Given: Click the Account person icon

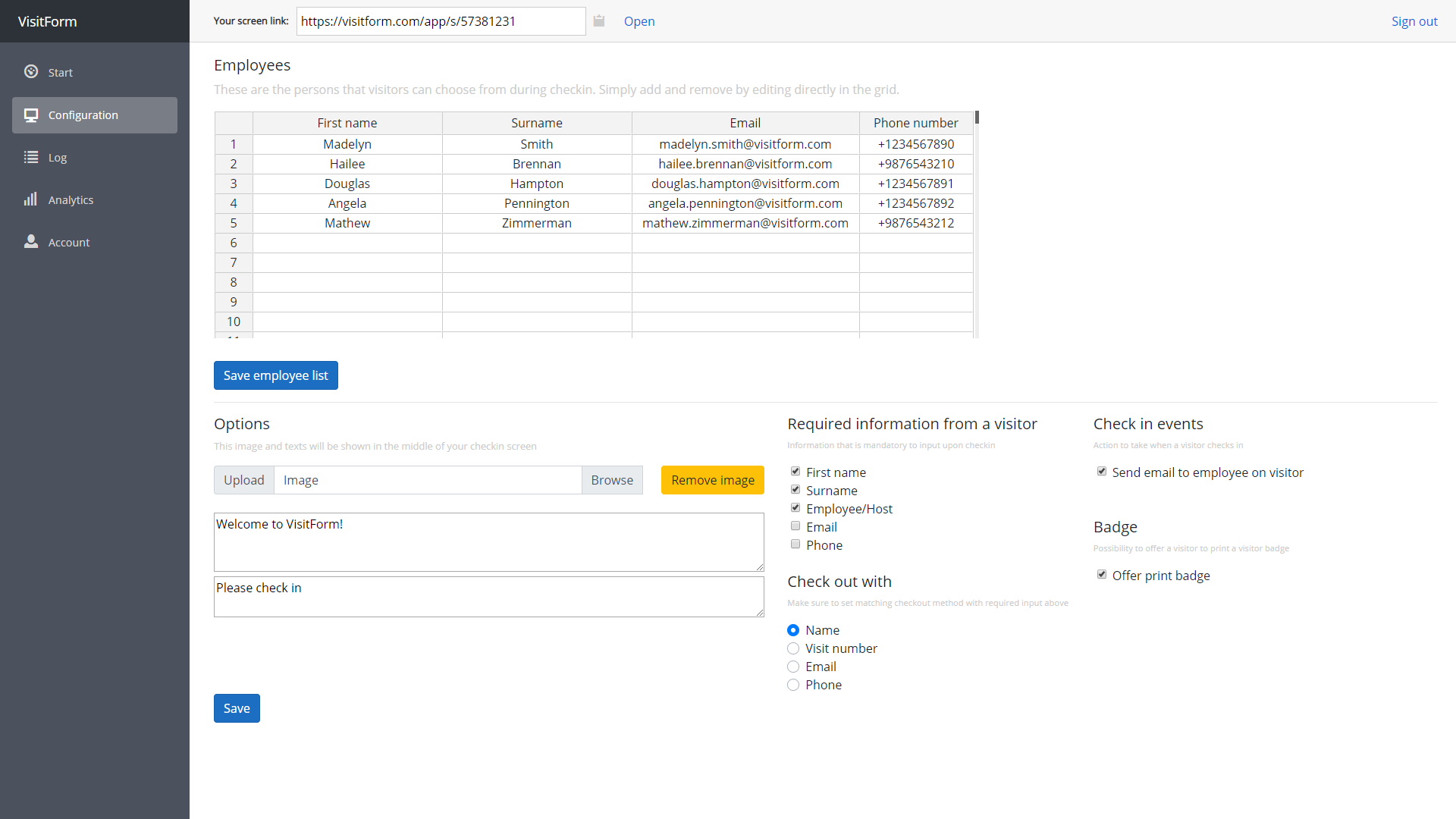Looking at the screenshot, I should pyautogui.click(x=31, y=242).
